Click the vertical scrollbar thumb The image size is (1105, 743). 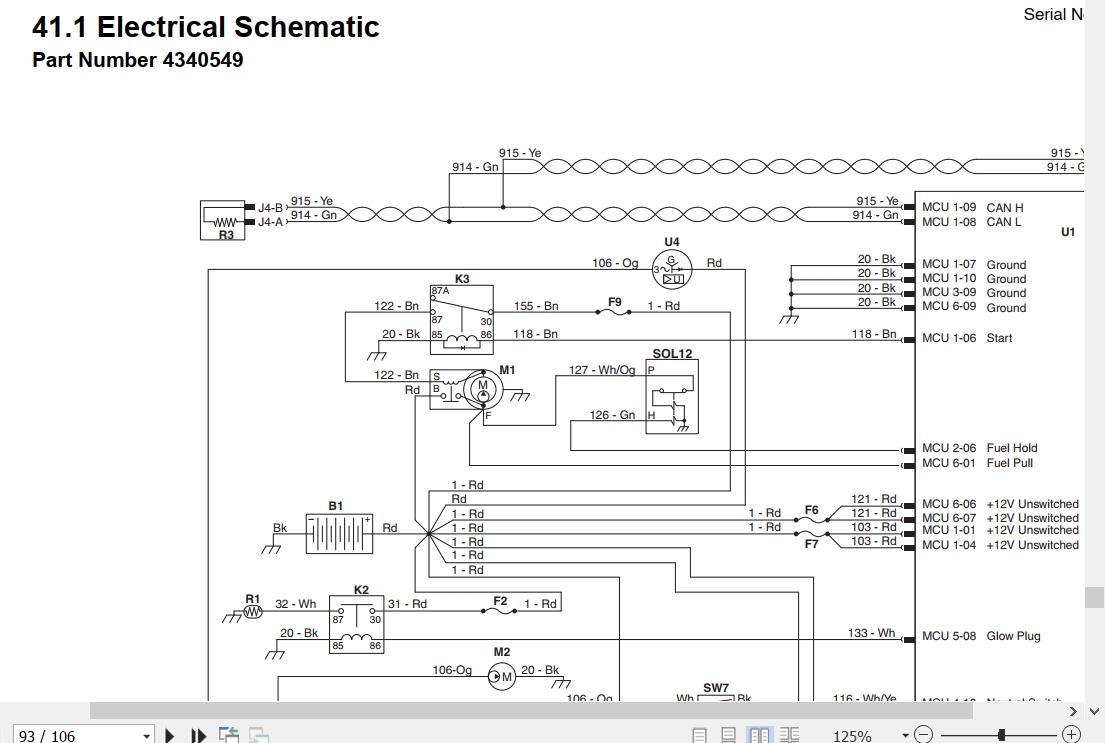point(1094,596)
